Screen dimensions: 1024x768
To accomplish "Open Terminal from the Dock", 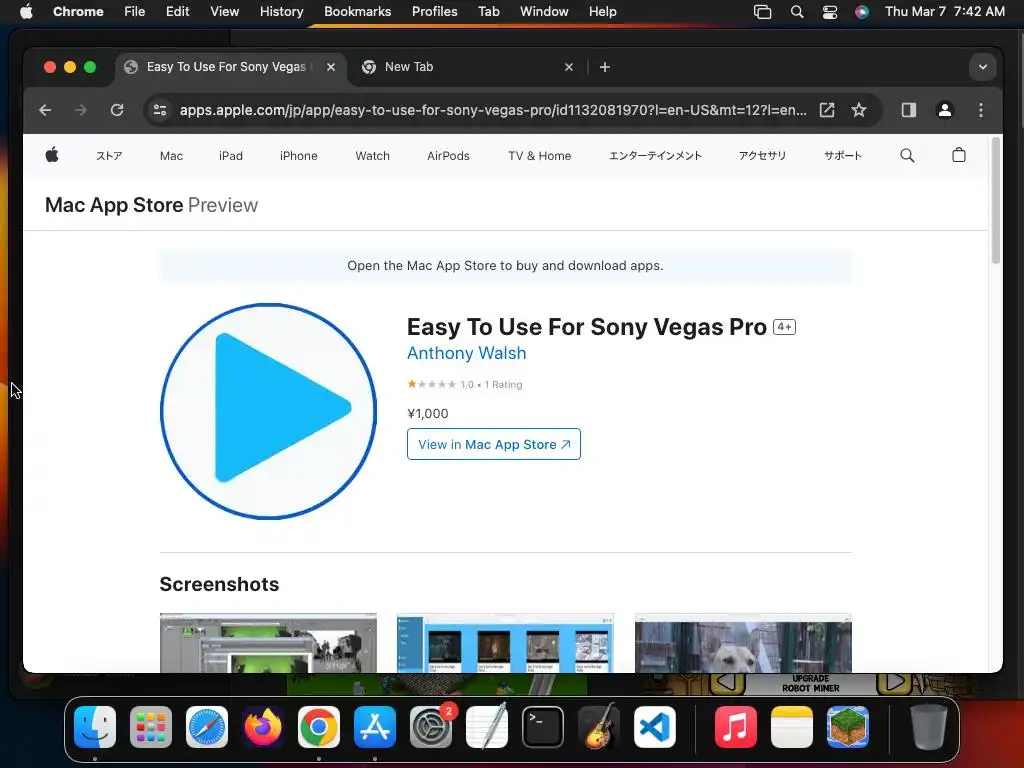I will (x=543, y=727).
